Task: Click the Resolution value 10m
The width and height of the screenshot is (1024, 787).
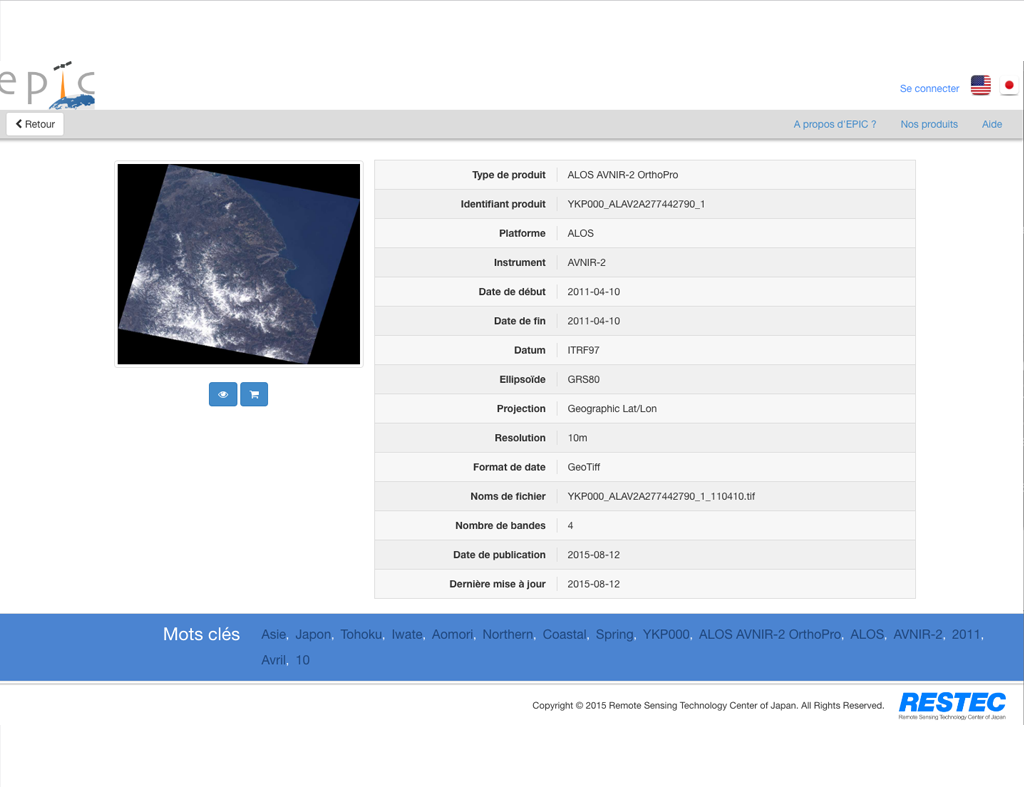Action: 577,438
